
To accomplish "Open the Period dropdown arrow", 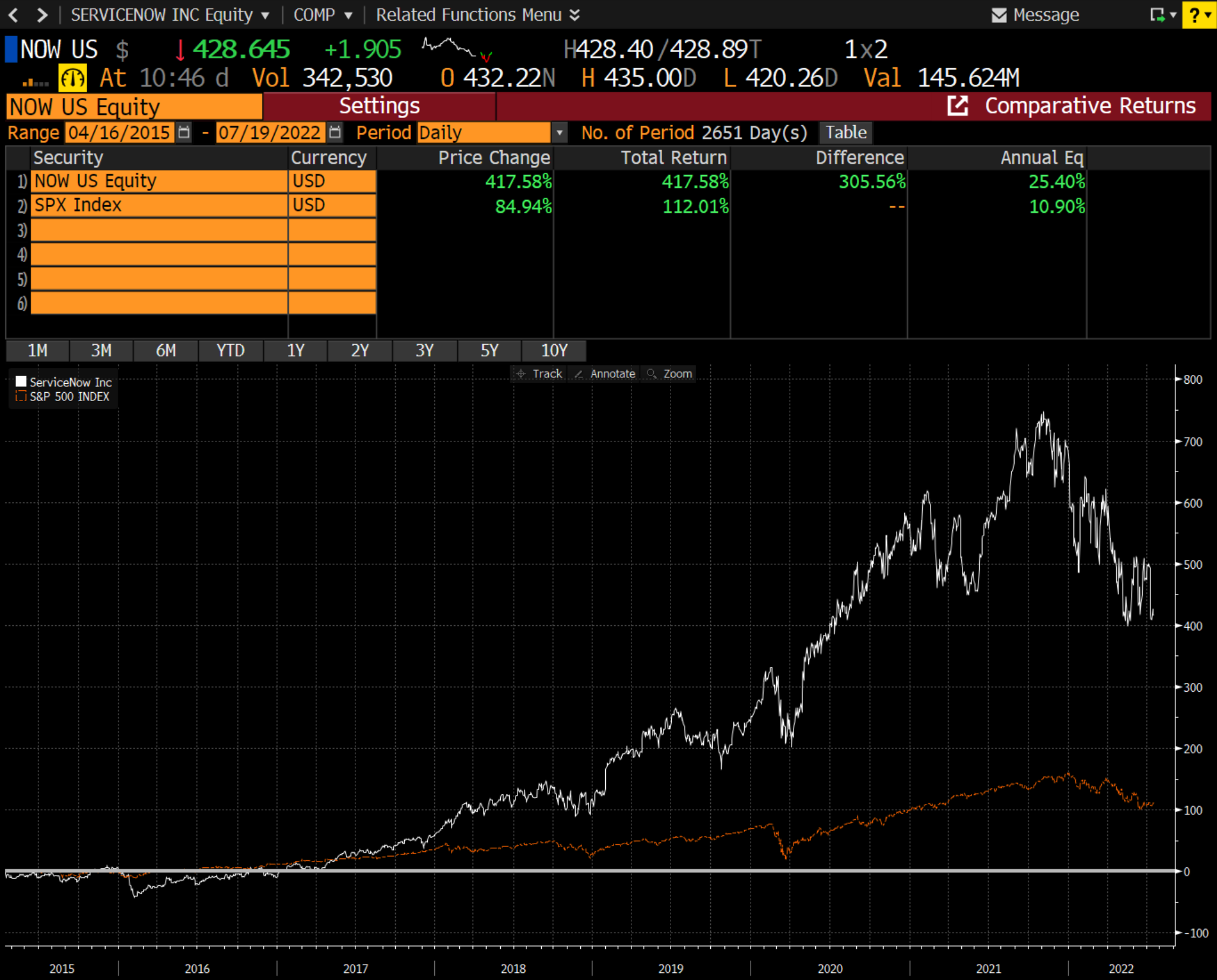I will pyautogui.click(x=559, y=132).
